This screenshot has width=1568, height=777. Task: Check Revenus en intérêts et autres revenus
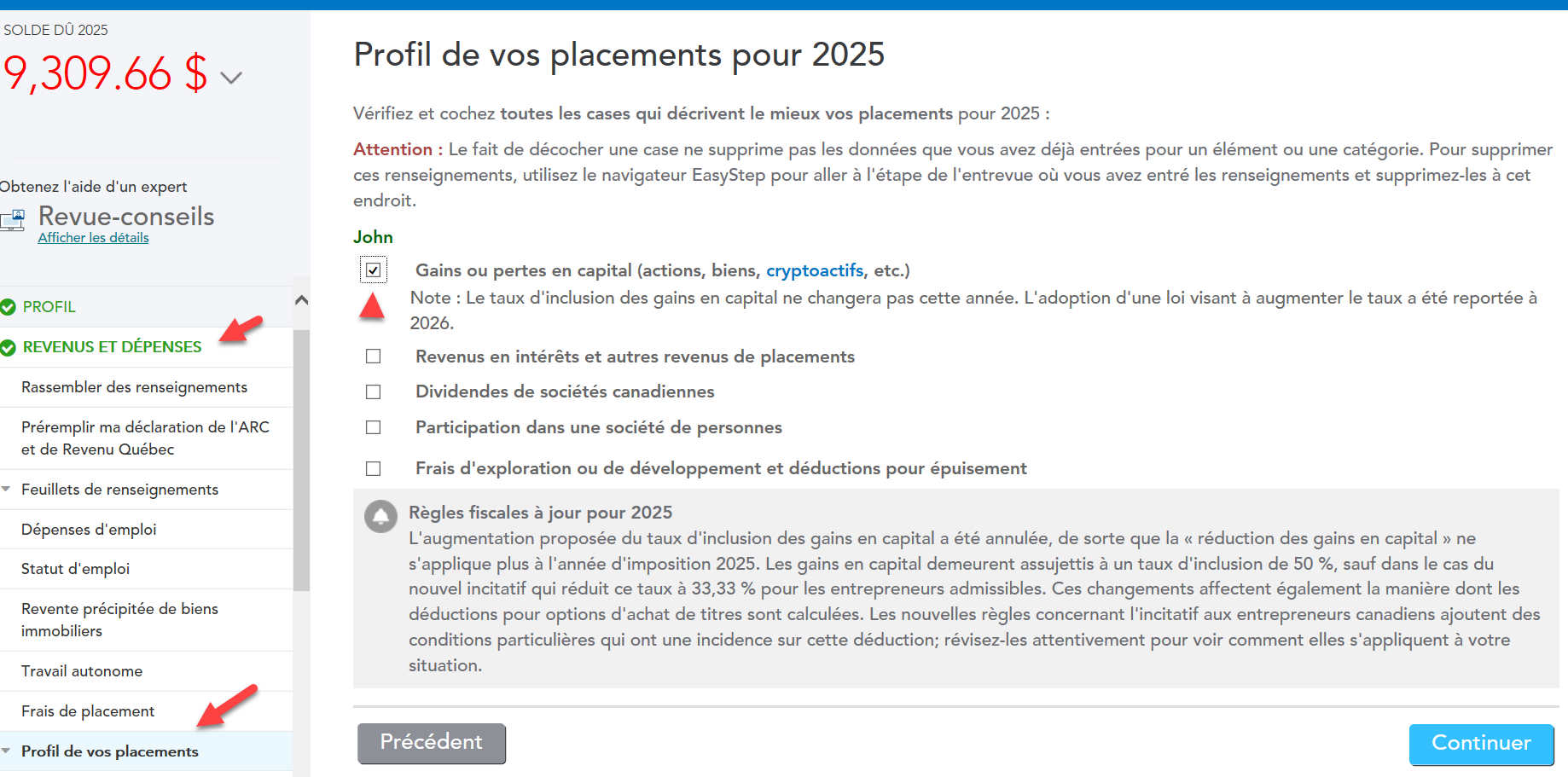click(374, 357)
